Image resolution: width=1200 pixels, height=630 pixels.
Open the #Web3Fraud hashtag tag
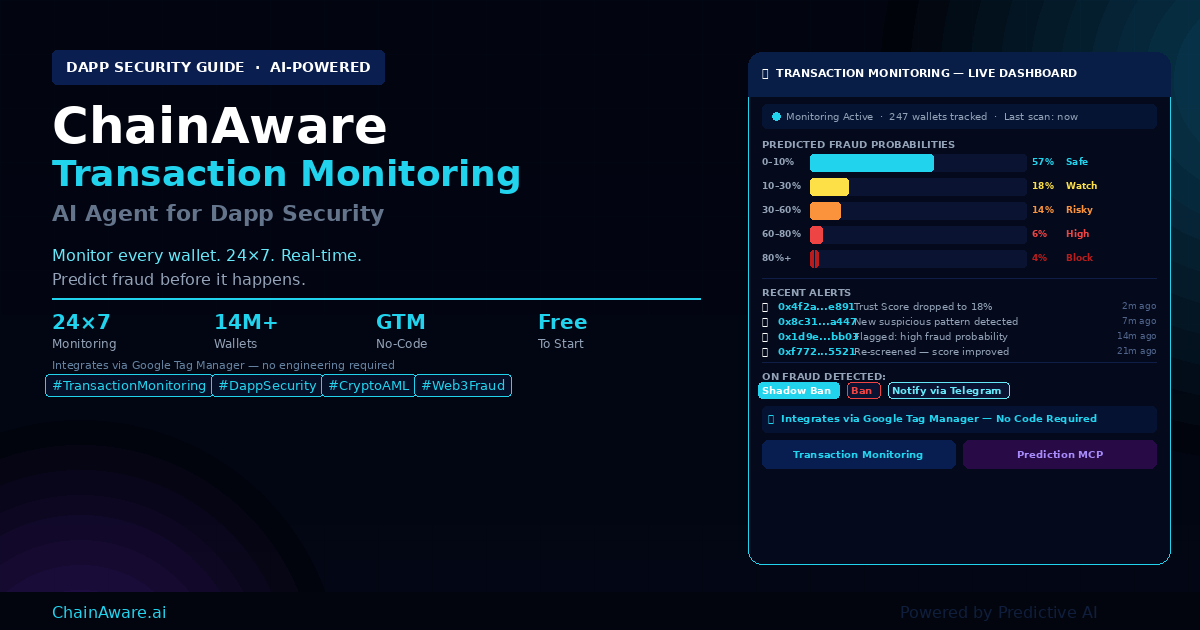coord(463,386)
